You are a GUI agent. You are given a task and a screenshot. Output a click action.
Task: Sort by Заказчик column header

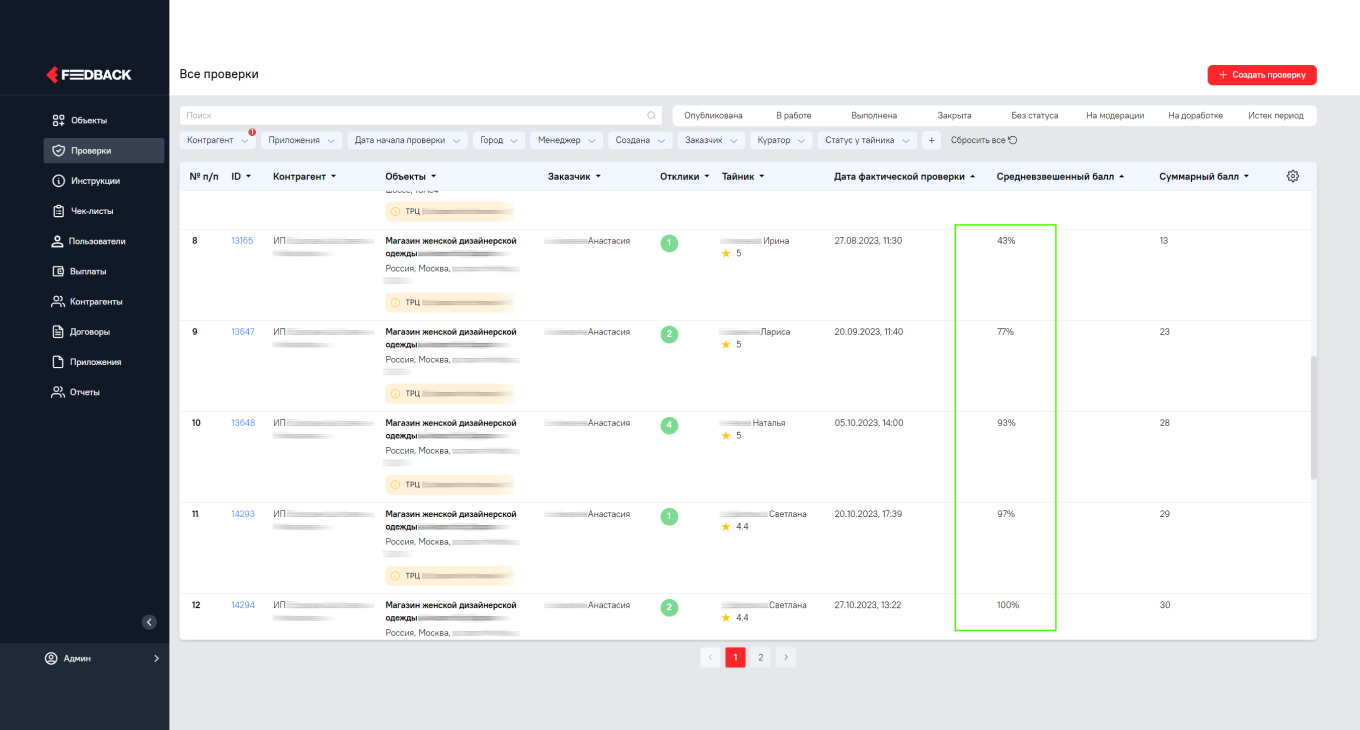(x=574, y=177)
